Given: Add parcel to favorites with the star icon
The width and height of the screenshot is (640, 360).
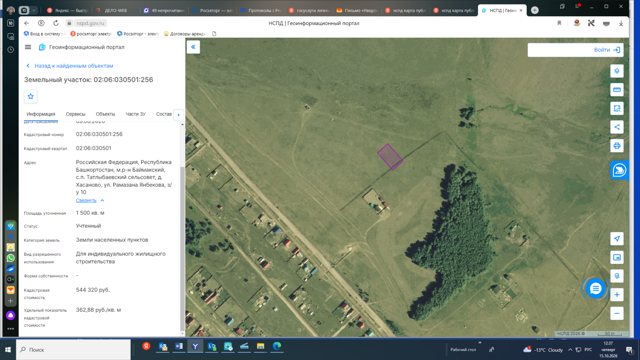Looking at the screenshot, I should coord(31,97).
